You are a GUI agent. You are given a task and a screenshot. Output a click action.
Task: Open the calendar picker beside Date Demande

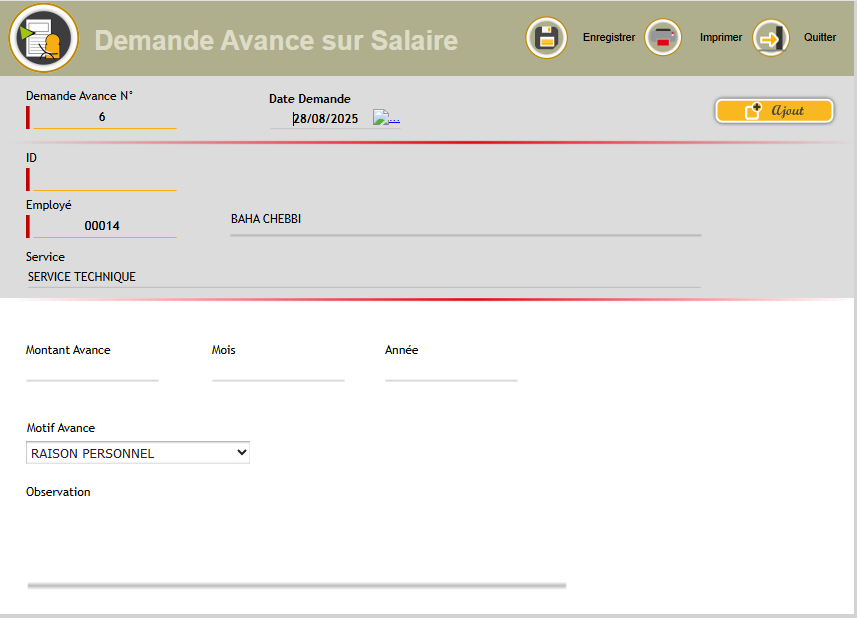coord(385,117)
